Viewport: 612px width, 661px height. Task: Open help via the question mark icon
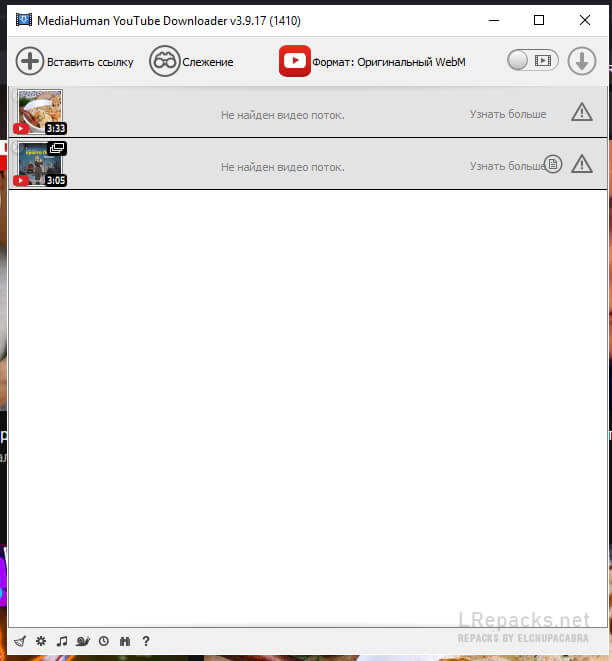pyautogui.click(x=146, y=641)
